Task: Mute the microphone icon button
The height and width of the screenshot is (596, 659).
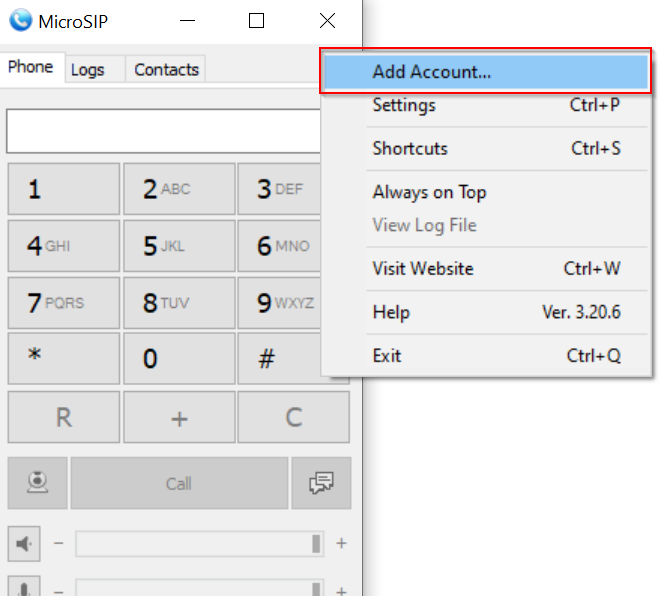Action: click(24, 586)
